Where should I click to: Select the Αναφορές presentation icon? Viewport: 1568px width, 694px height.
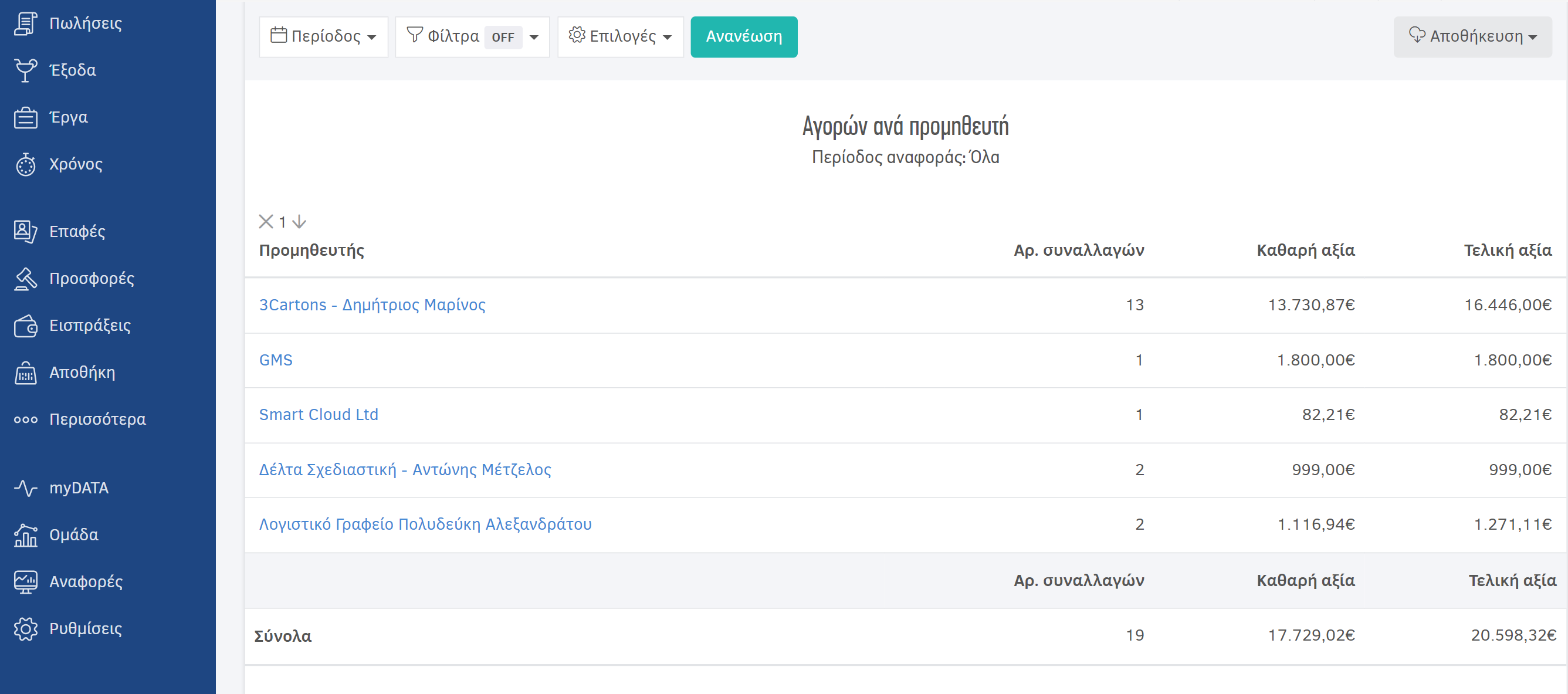[x=26, y=581]
